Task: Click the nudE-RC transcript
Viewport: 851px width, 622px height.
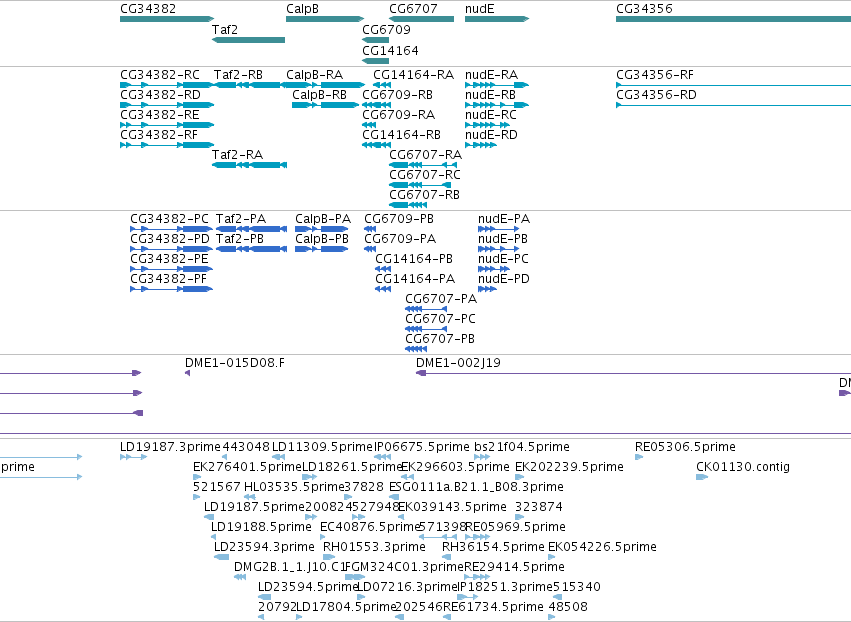Action: [x=487, y=125]
